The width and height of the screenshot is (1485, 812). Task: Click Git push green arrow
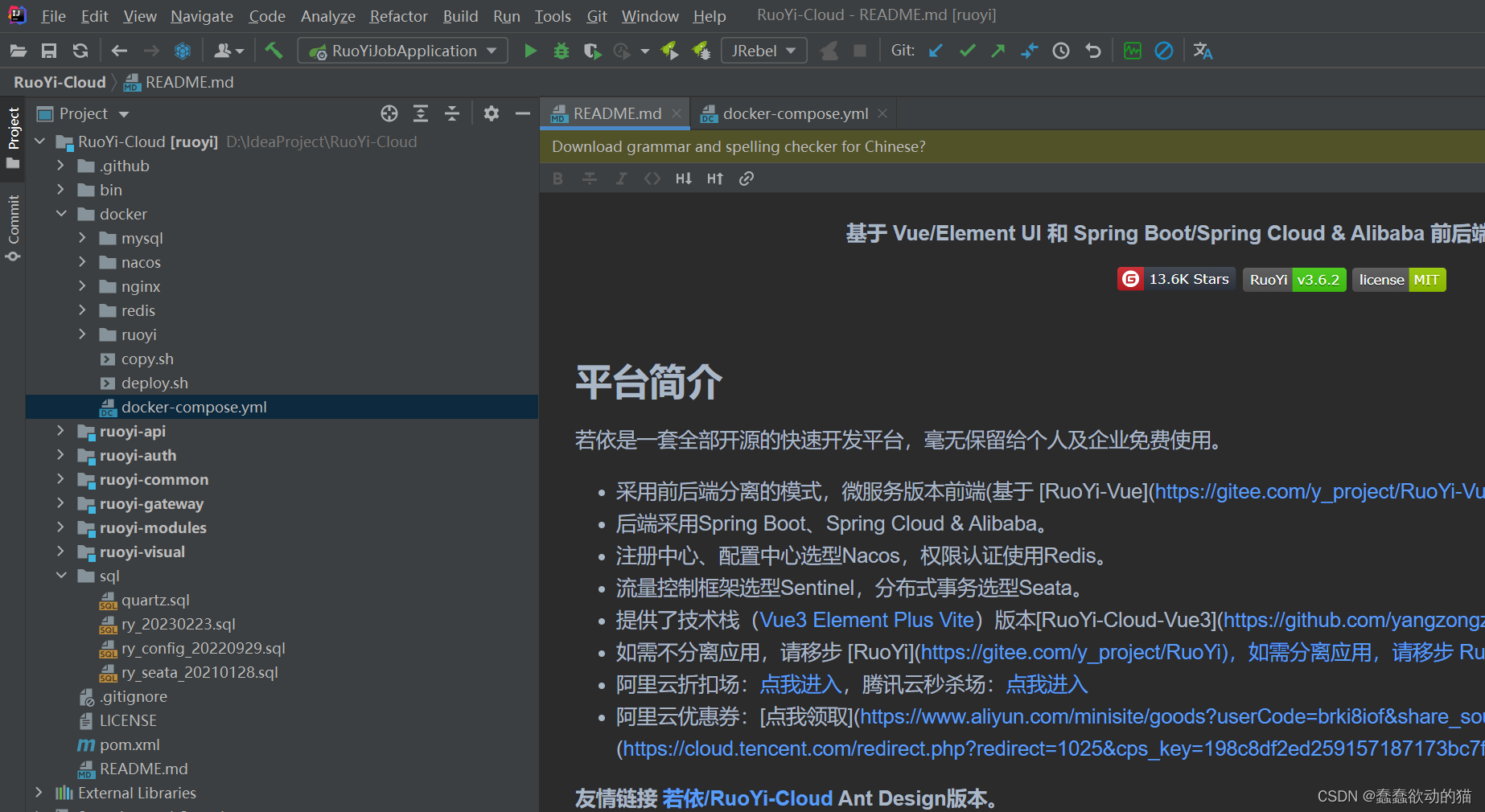998,51
